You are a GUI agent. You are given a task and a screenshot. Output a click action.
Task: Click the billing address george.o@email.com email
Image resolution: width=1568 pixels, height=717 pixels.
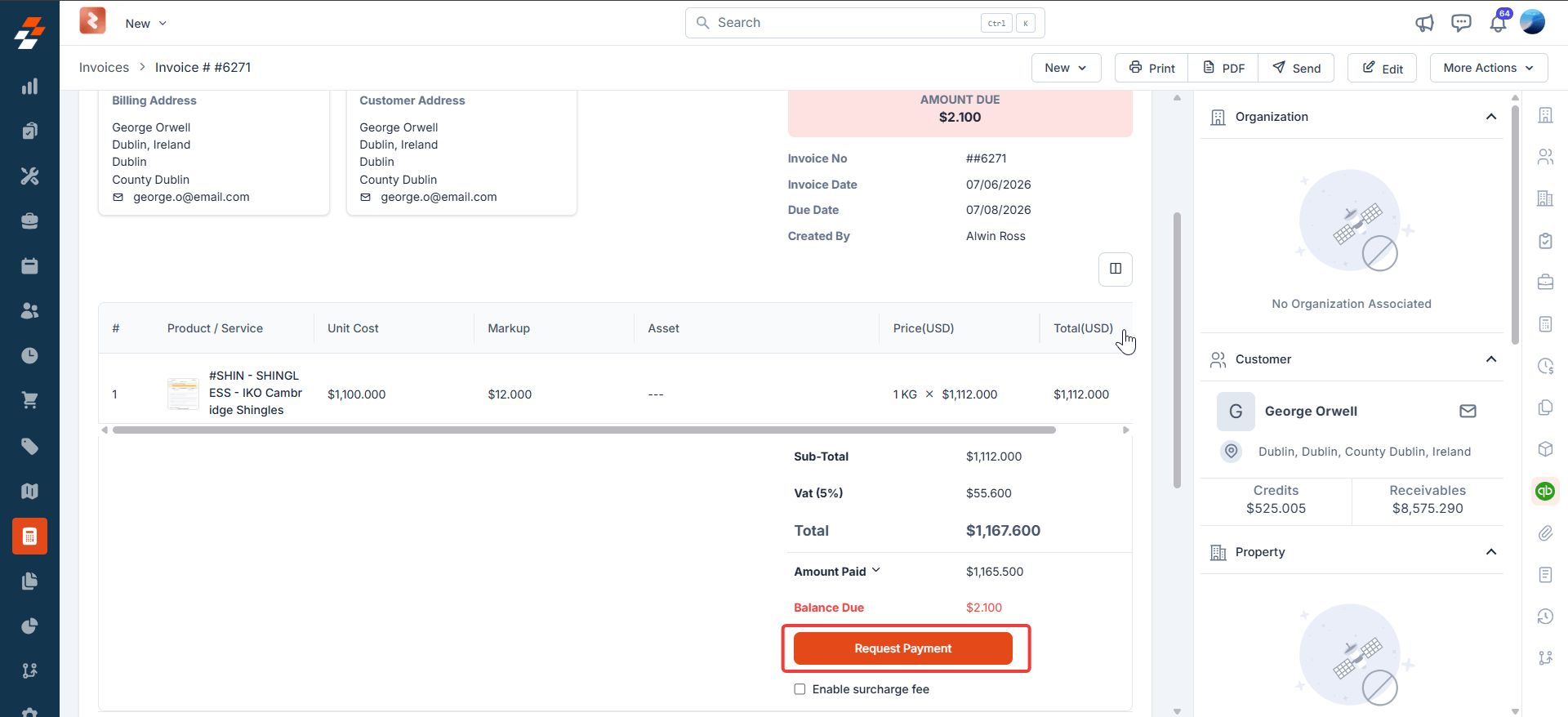point(191,197)
